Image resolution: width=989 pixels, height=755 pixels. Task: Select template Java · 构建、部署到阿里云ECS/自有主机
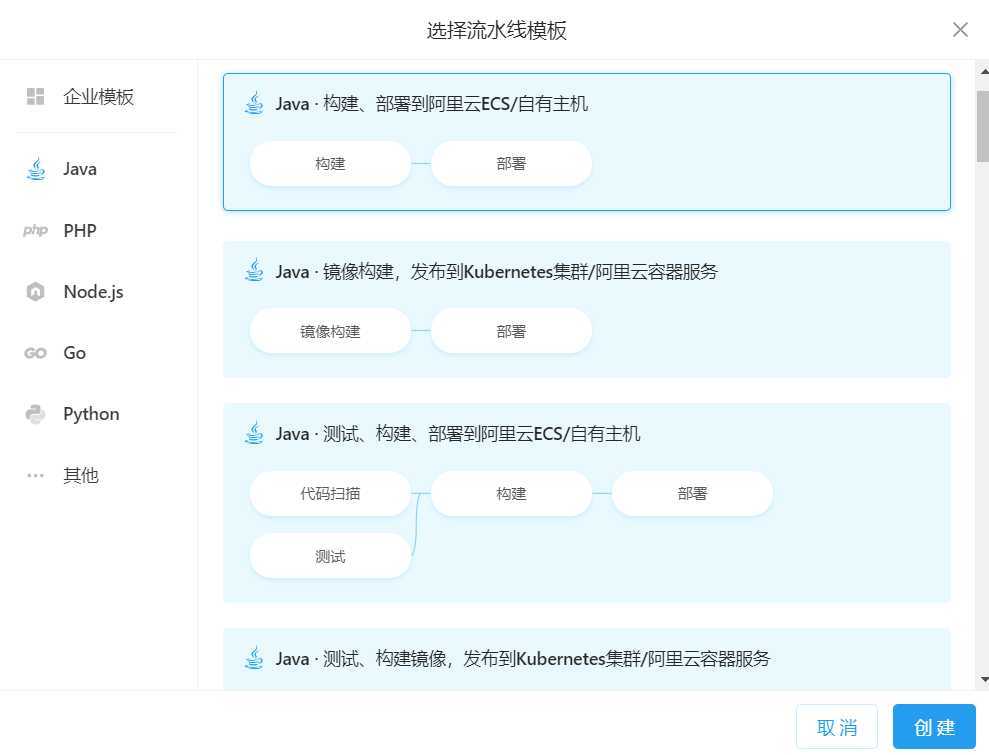[x=587, y=142]
